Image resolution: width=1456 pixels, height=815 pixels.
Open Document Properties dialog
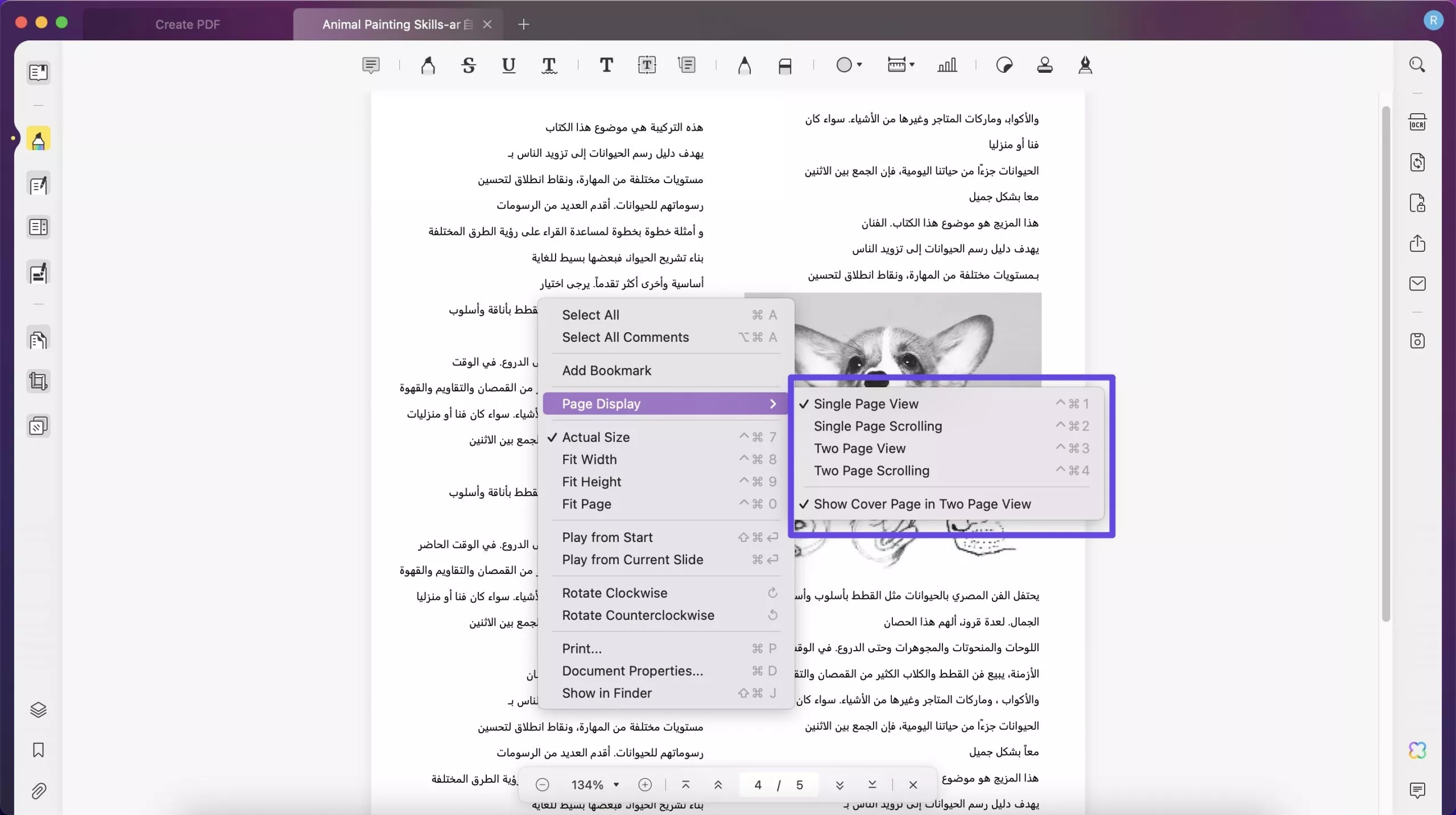(633, 670)
